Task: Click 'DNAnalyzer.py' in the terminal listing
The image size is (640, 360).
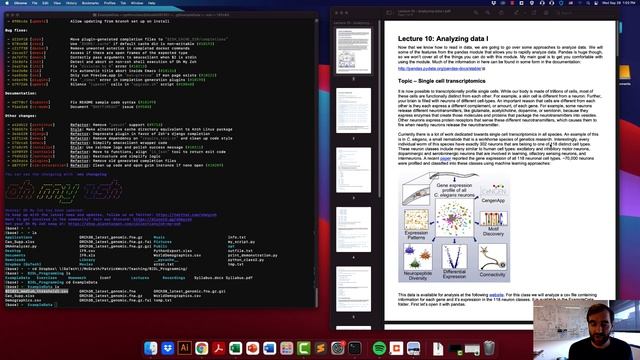Action: (x=21, y=246)
